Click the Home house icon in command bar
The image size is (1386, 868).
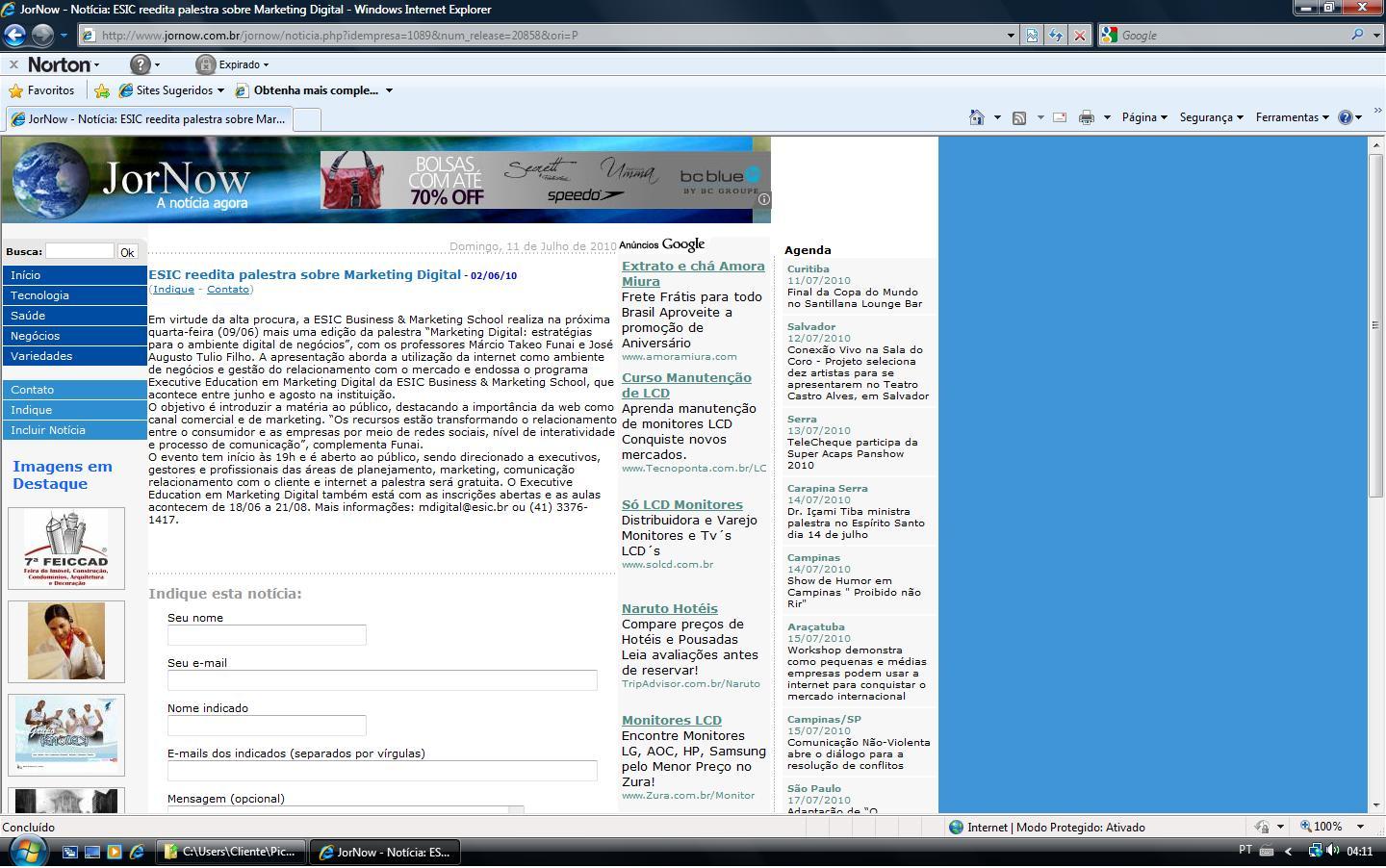click(977, 117)
